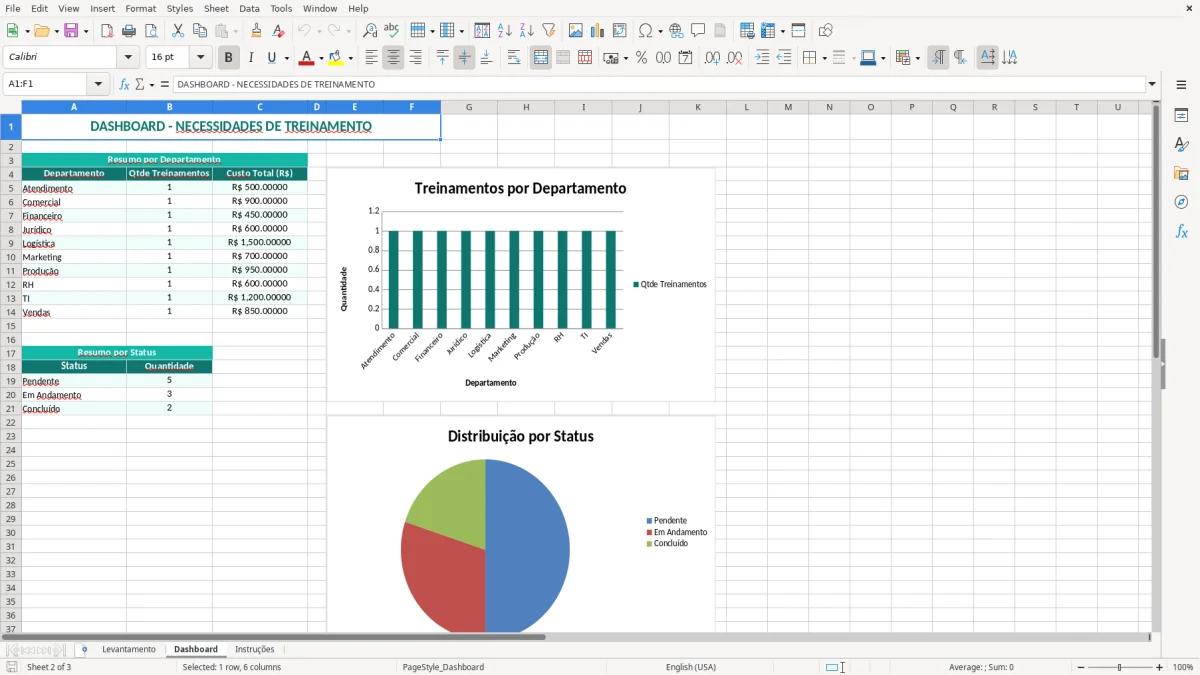Open Borders dropdown arrow

(x=823, y=58)
